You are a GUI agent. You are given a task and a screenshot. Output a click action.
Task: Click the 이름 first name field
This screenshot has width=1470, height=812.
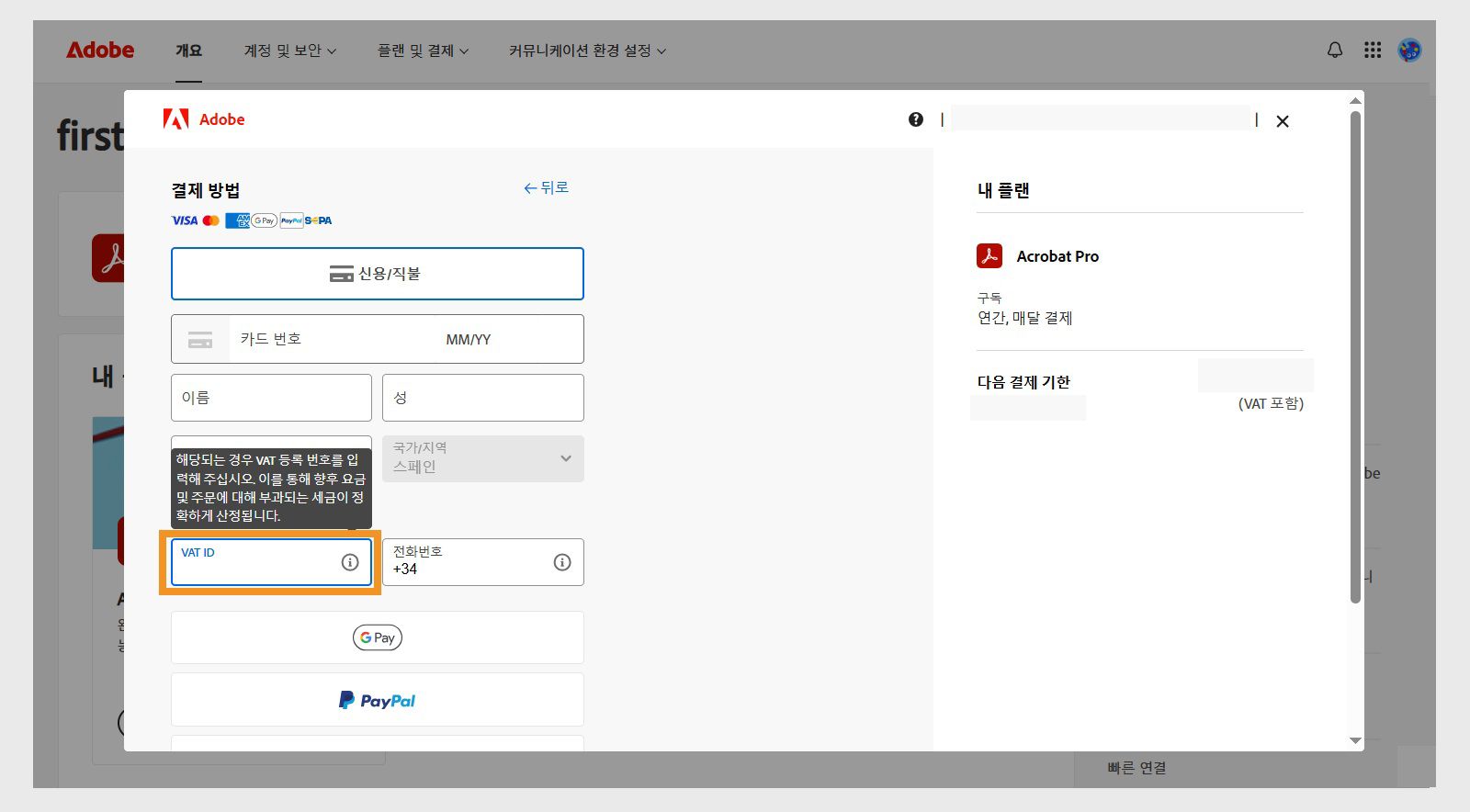(271, 398)
